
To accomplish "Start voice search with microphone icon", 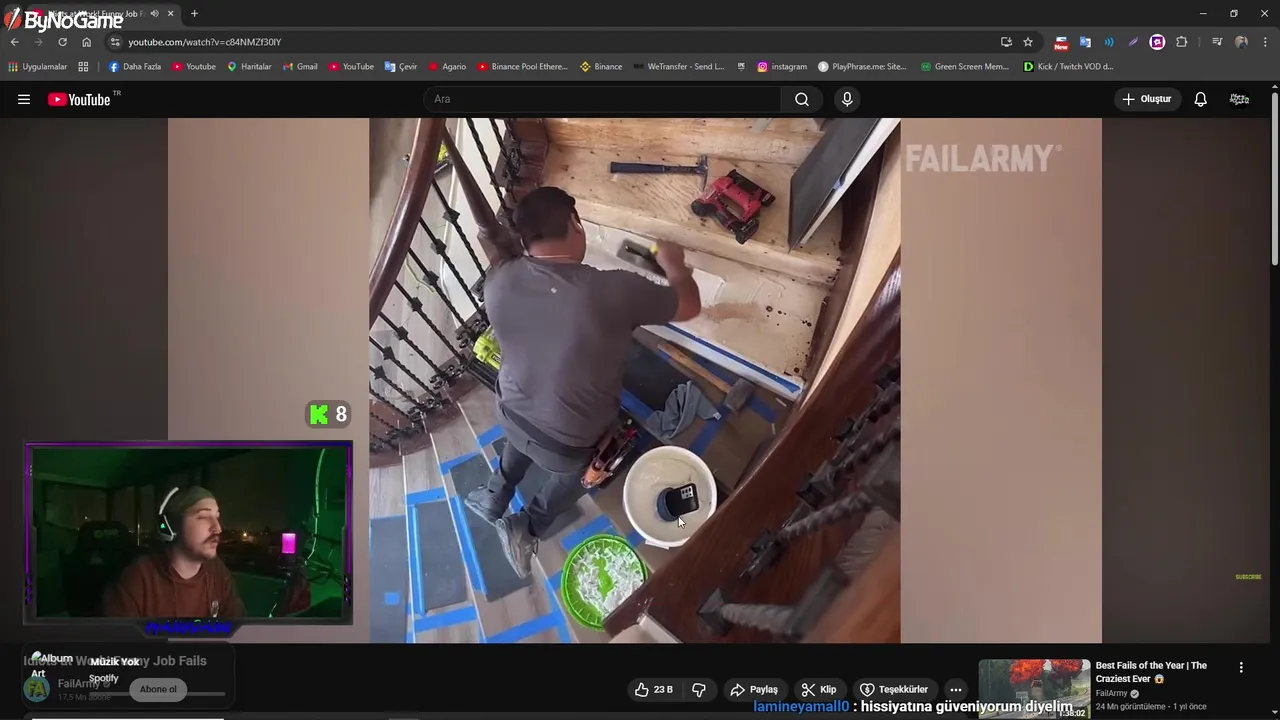I will 847,99.
